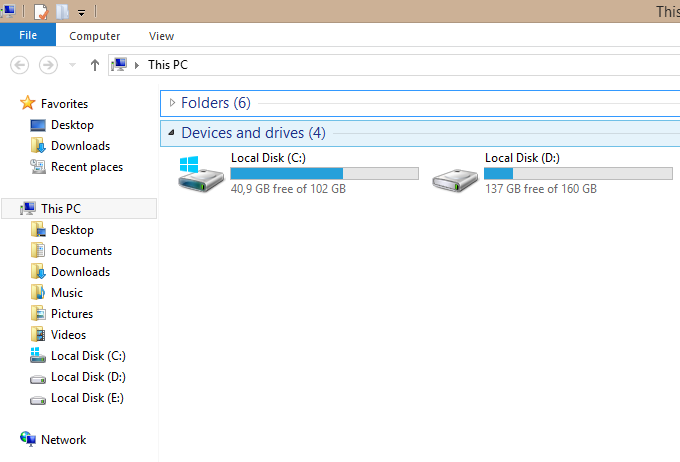The image size is (680, 462).
Task: Click the Local Disk (C:) label in main pane
Action: tap(268, 158)
